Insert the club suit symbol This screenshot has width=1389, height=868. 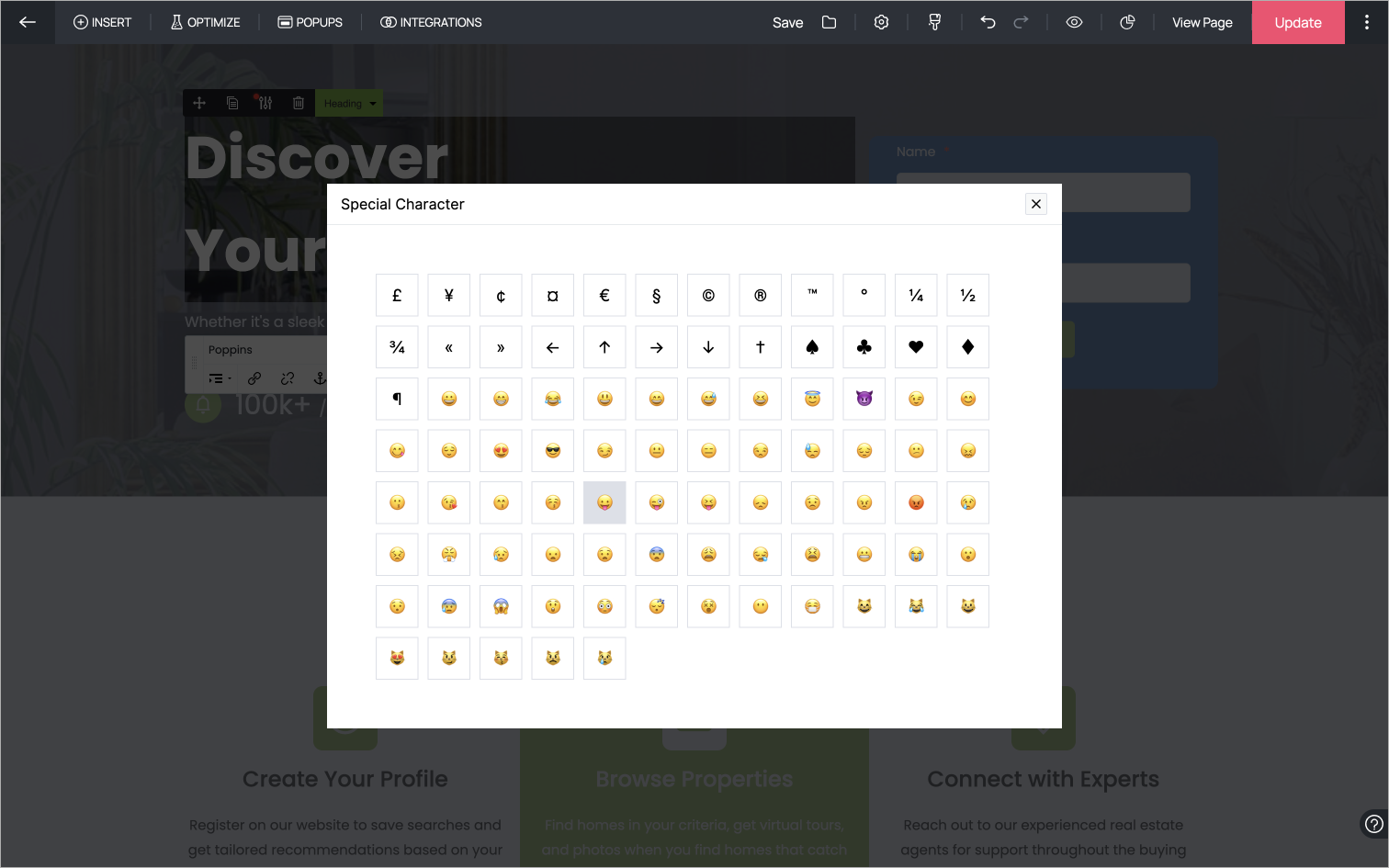tap(864, 347)
